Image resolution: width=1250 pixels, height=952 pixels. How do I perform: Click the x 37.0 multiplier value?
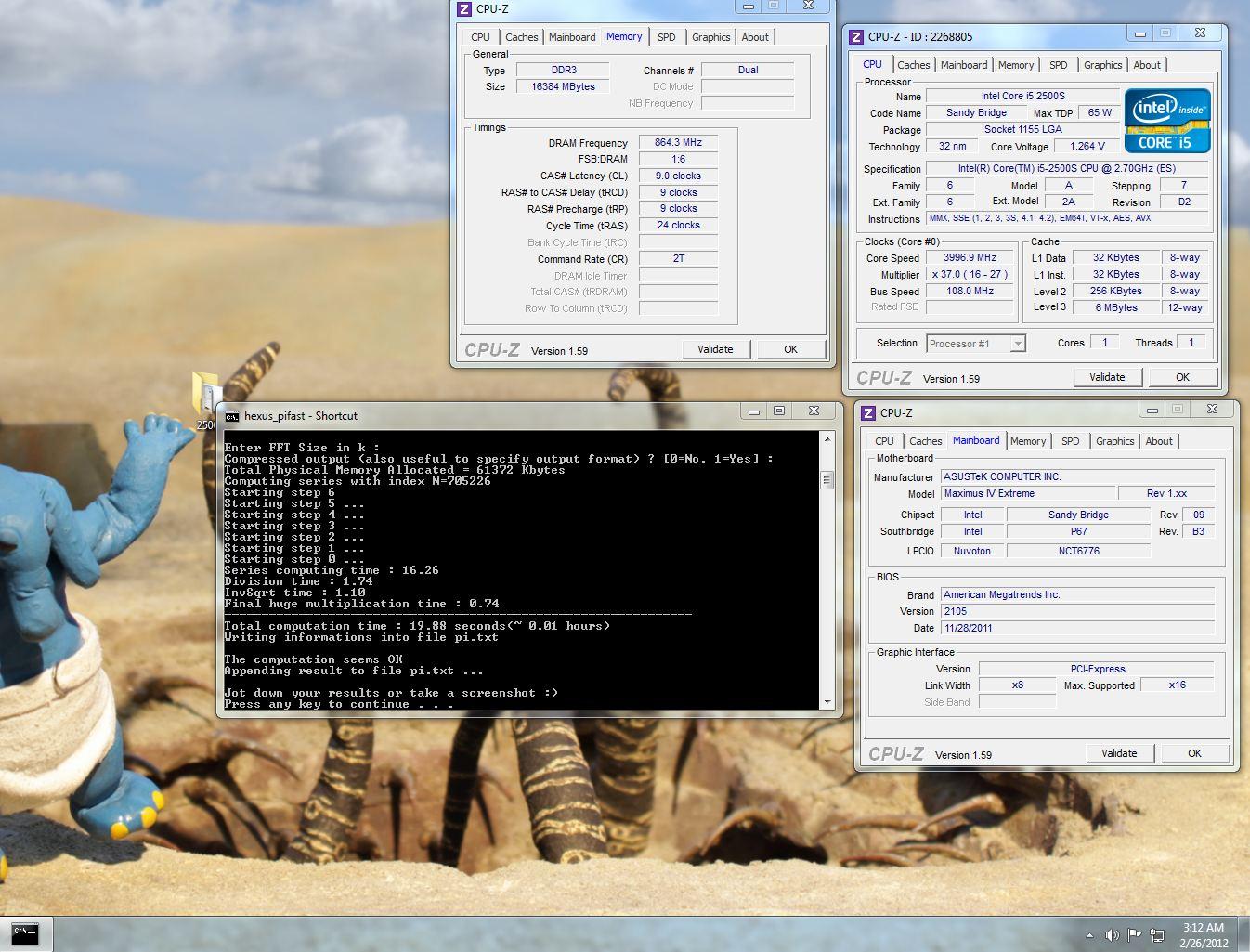970,274
